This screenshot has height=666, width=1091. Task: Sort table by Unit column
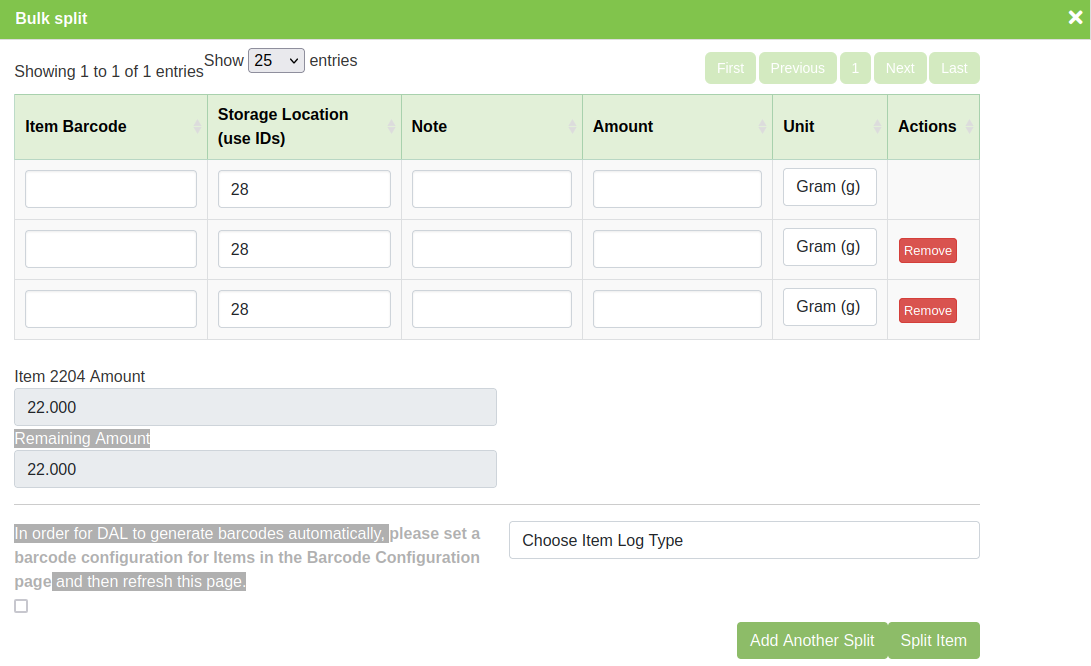(829, 127)
